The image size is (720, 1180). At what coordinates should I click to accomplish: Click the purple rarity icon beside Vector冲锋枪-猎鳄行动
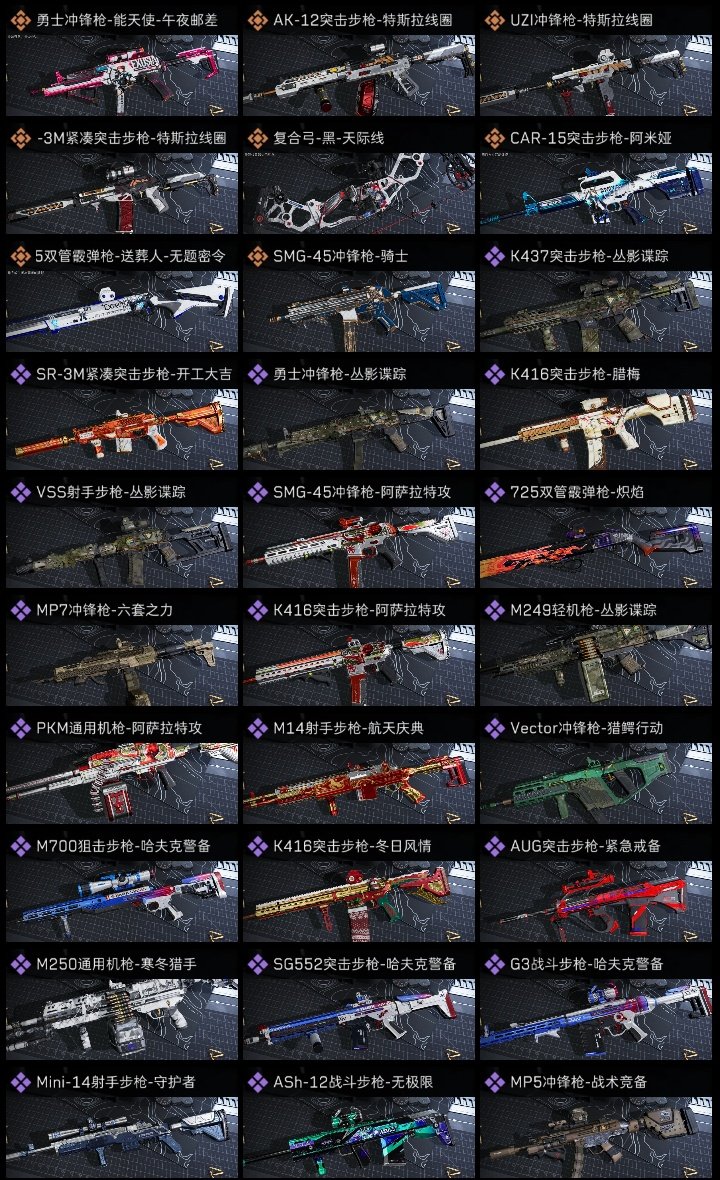pos(494,728)
